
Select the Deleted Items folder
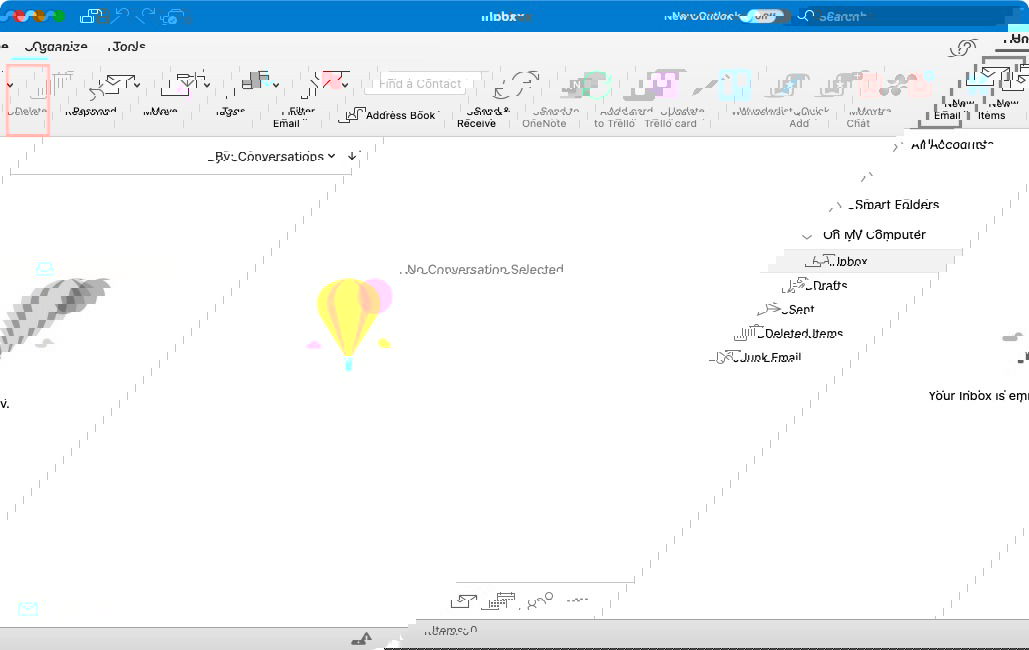pyautogui.click(x=789, y=333)
